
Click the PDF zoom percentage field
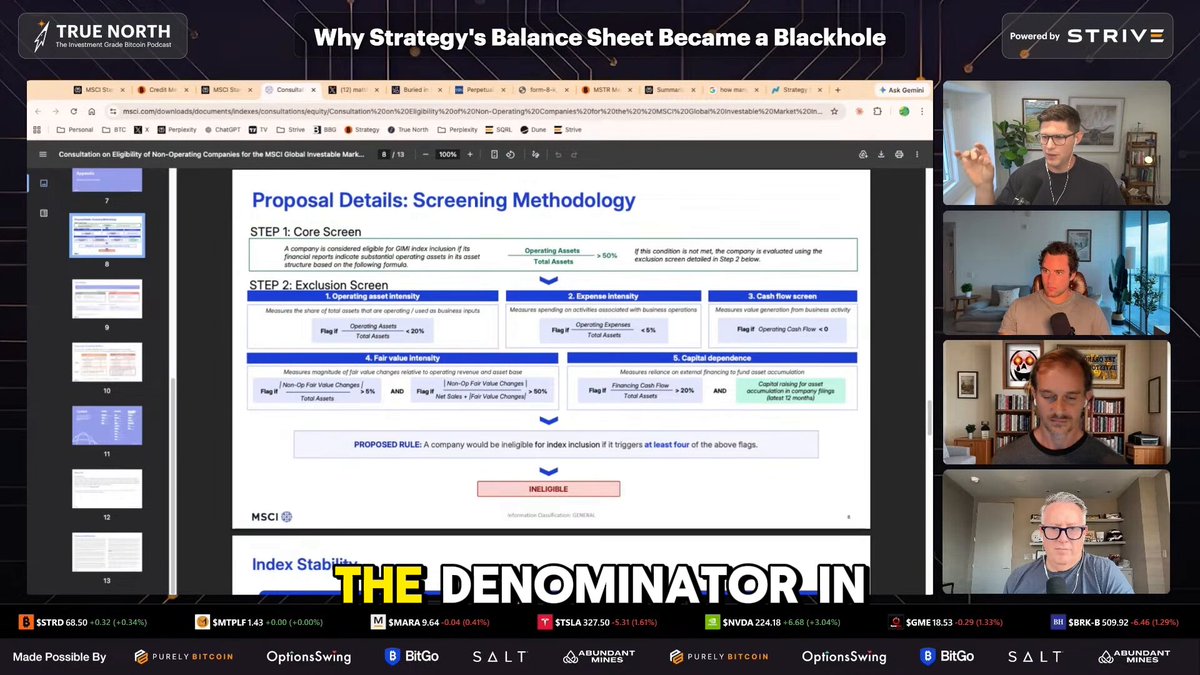click(448, 154)
